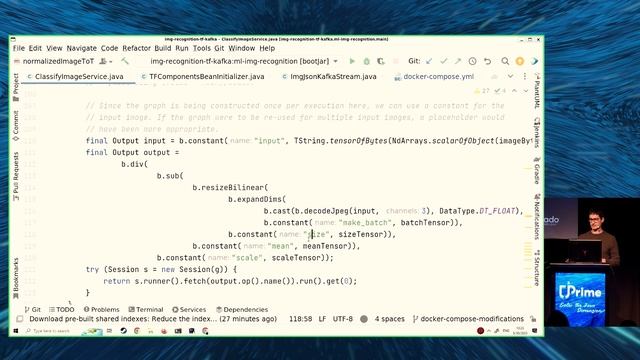Build project with hammer icon
The height and width of the screenshot is (360, 640).
coord(125,61)
